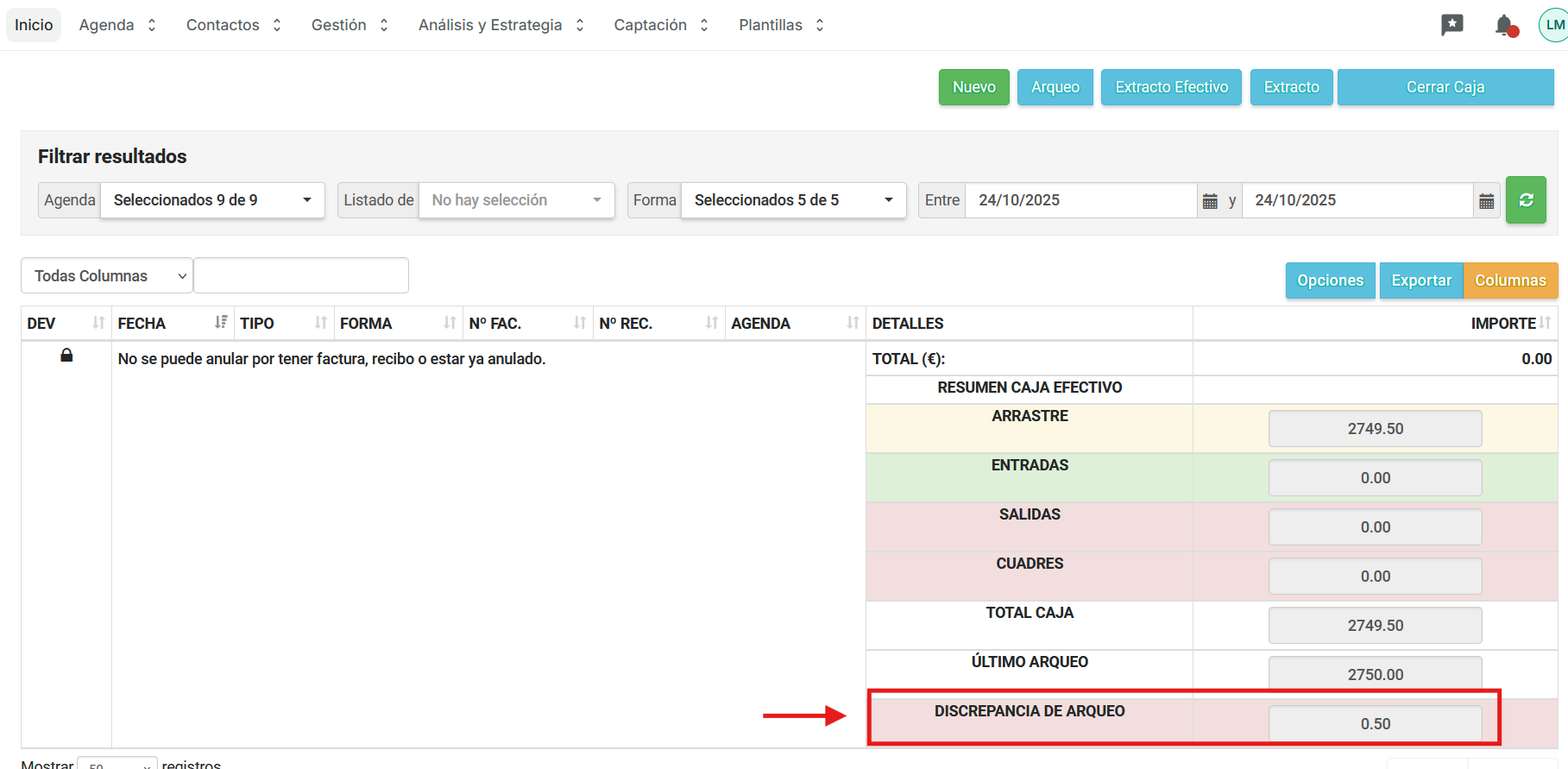Expand the Agenda filter dropdown

[212, 200]
